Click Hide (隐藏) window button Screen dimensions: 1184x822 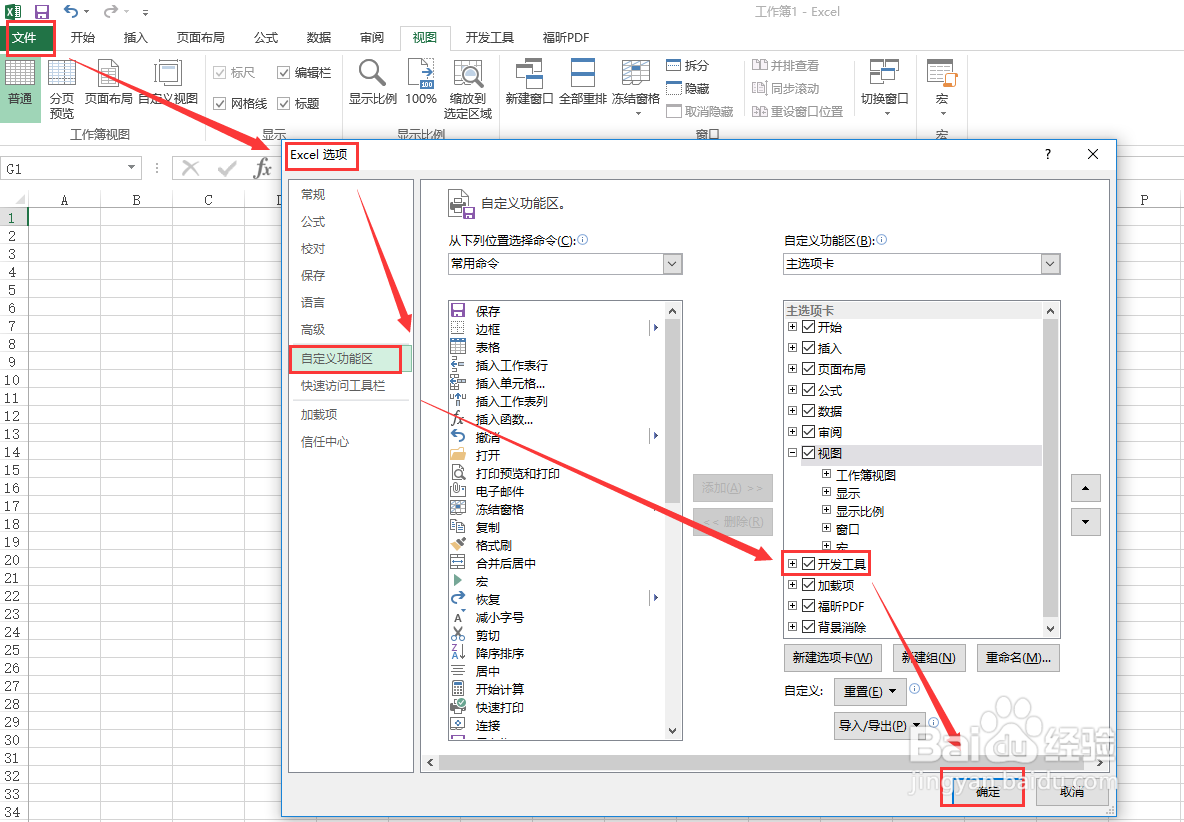point(688,88)
